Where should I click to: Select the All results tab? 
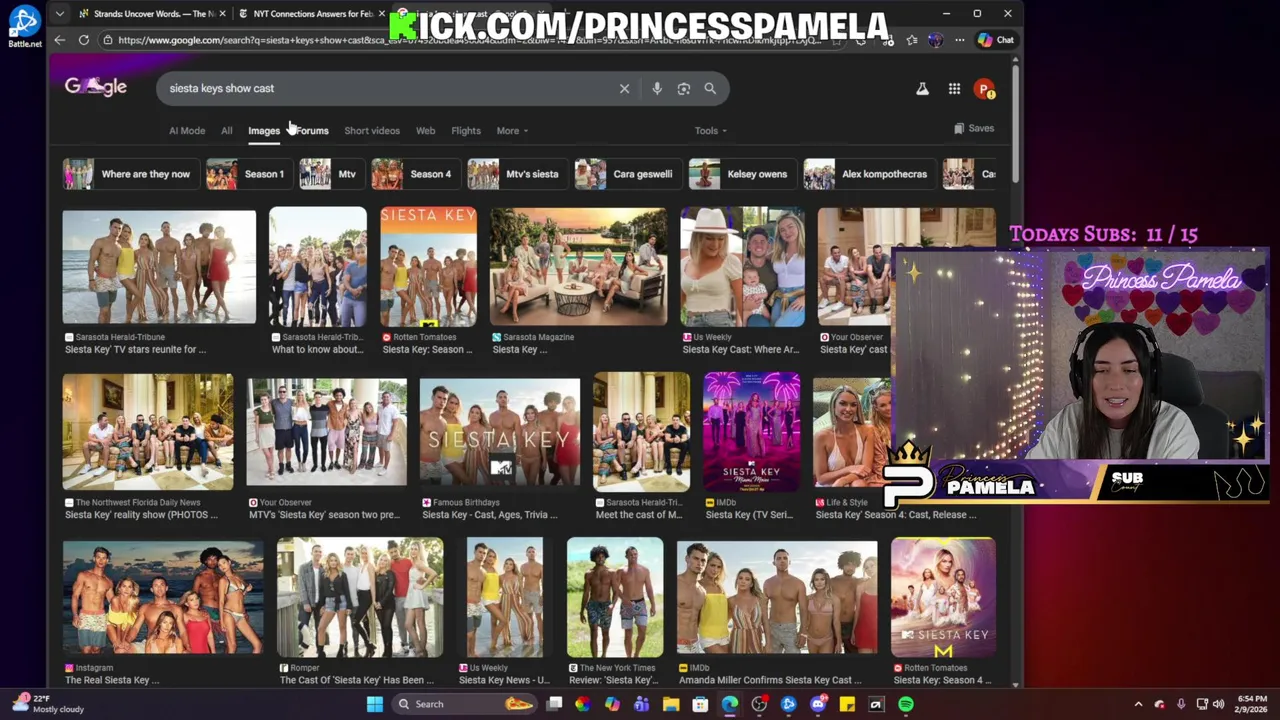coord(227,131)
